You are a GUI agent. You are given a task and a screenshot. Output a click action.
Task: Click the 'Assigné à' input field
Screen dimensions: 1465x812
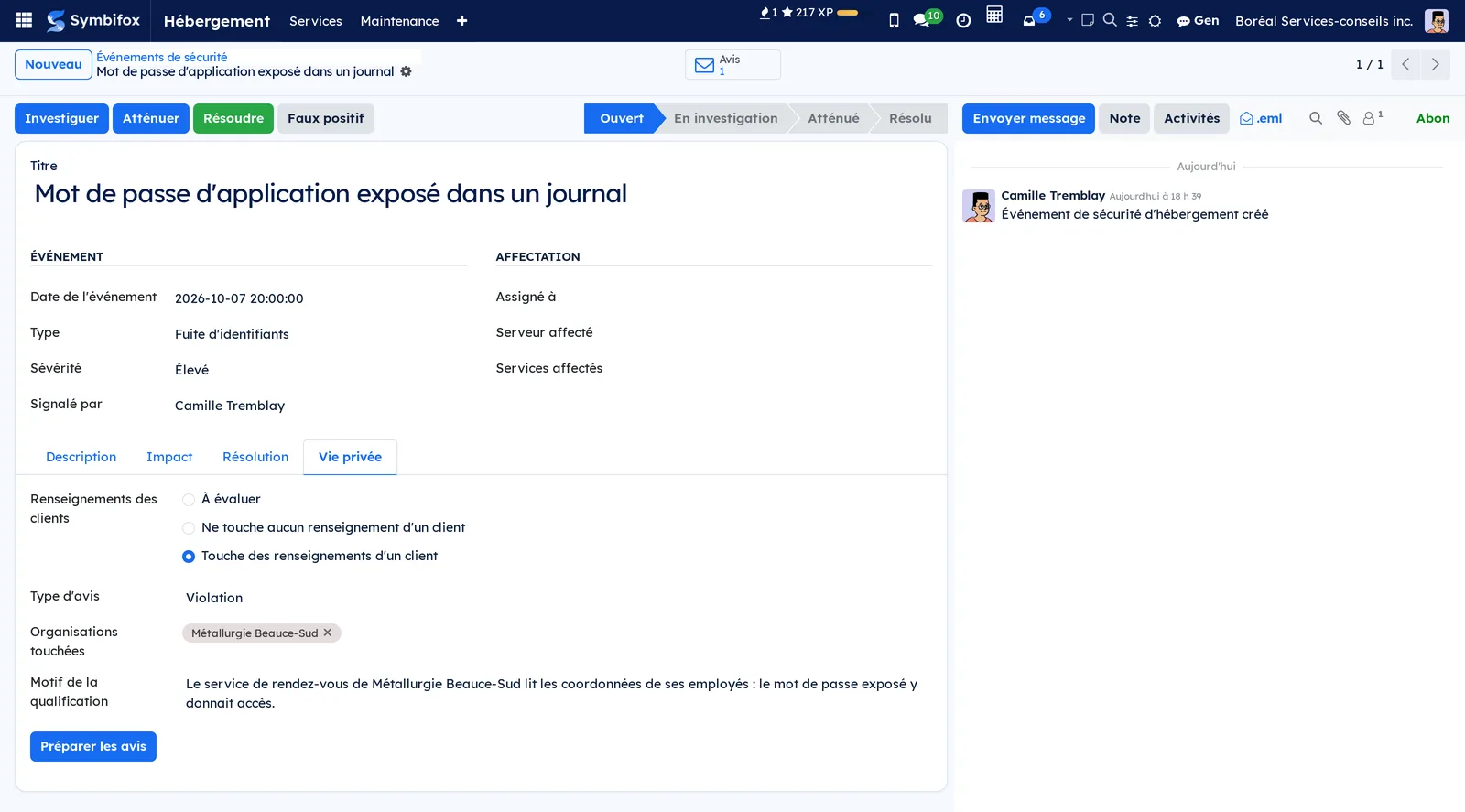pyautogui.click(x=786, y=298)
